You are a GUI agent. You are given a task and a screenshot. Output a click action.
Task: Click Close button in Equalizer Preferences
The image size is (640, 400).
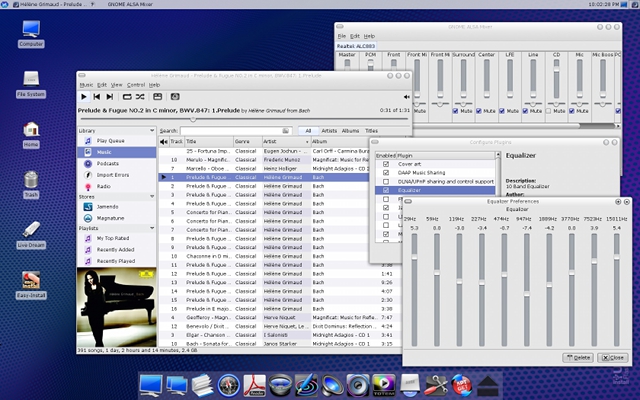[x=613, y=358]
